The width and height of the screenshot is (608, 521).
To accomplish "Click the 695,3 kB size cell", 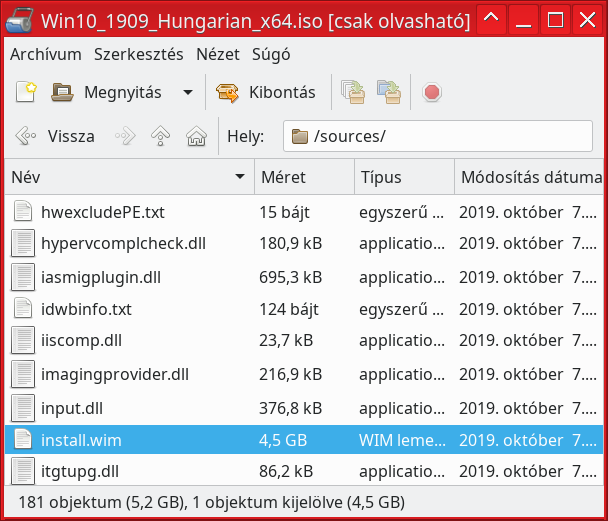I will coord(290,278).
